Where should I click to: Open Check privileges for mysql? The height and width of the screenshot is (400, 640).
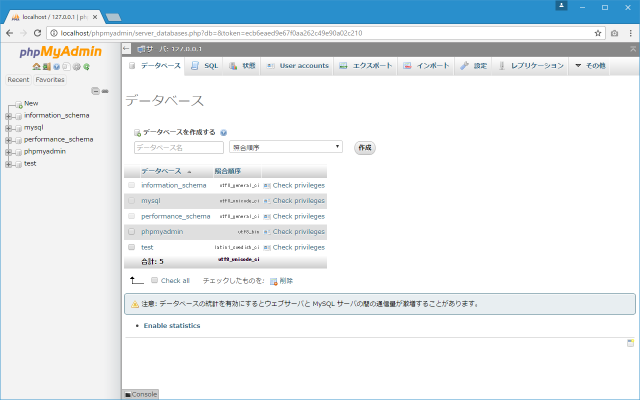click(299, 201)
